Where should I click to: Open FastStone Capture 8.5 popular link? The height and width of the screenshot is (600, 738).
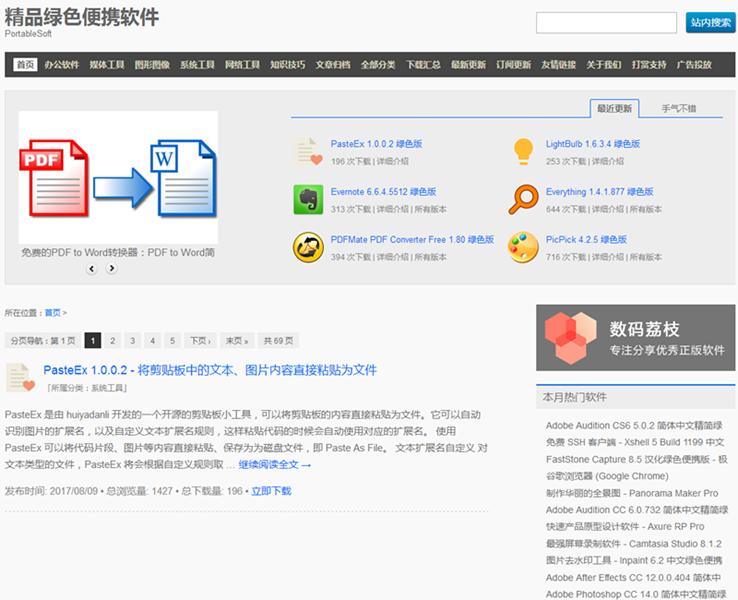[637, 459]
